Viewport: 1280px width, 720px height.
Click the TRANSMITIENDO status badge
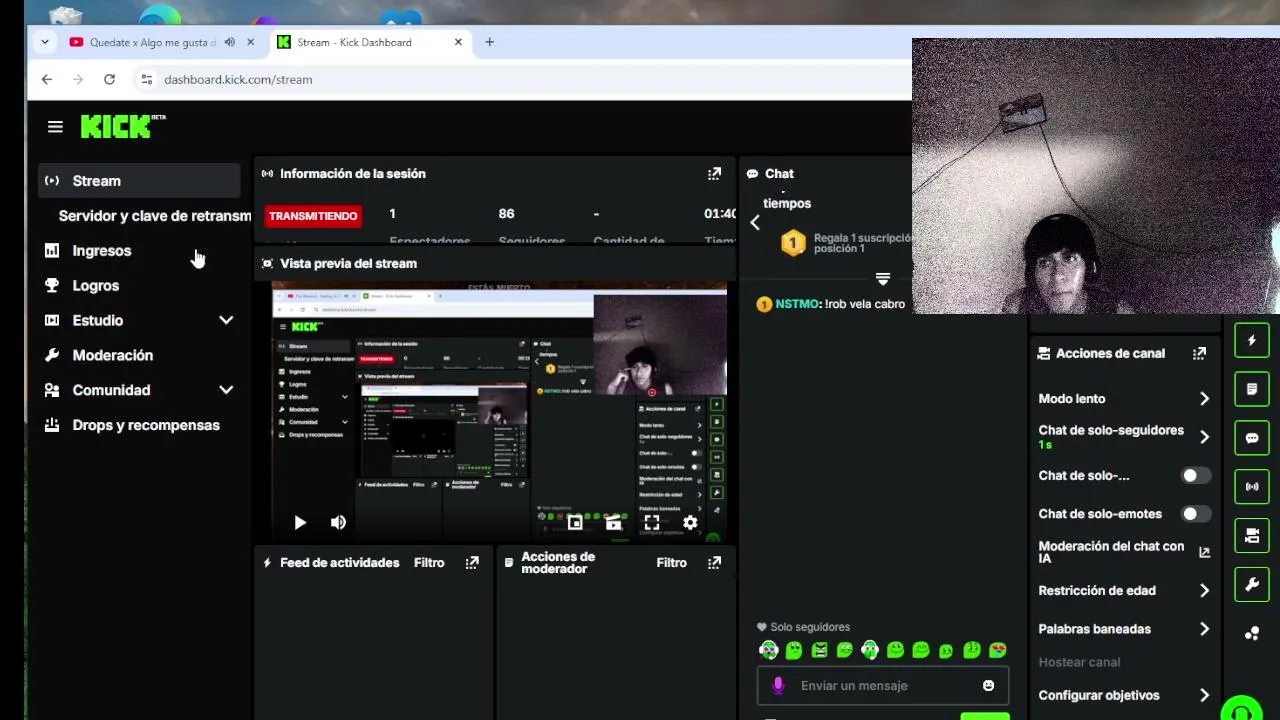[x=313, y=216]
